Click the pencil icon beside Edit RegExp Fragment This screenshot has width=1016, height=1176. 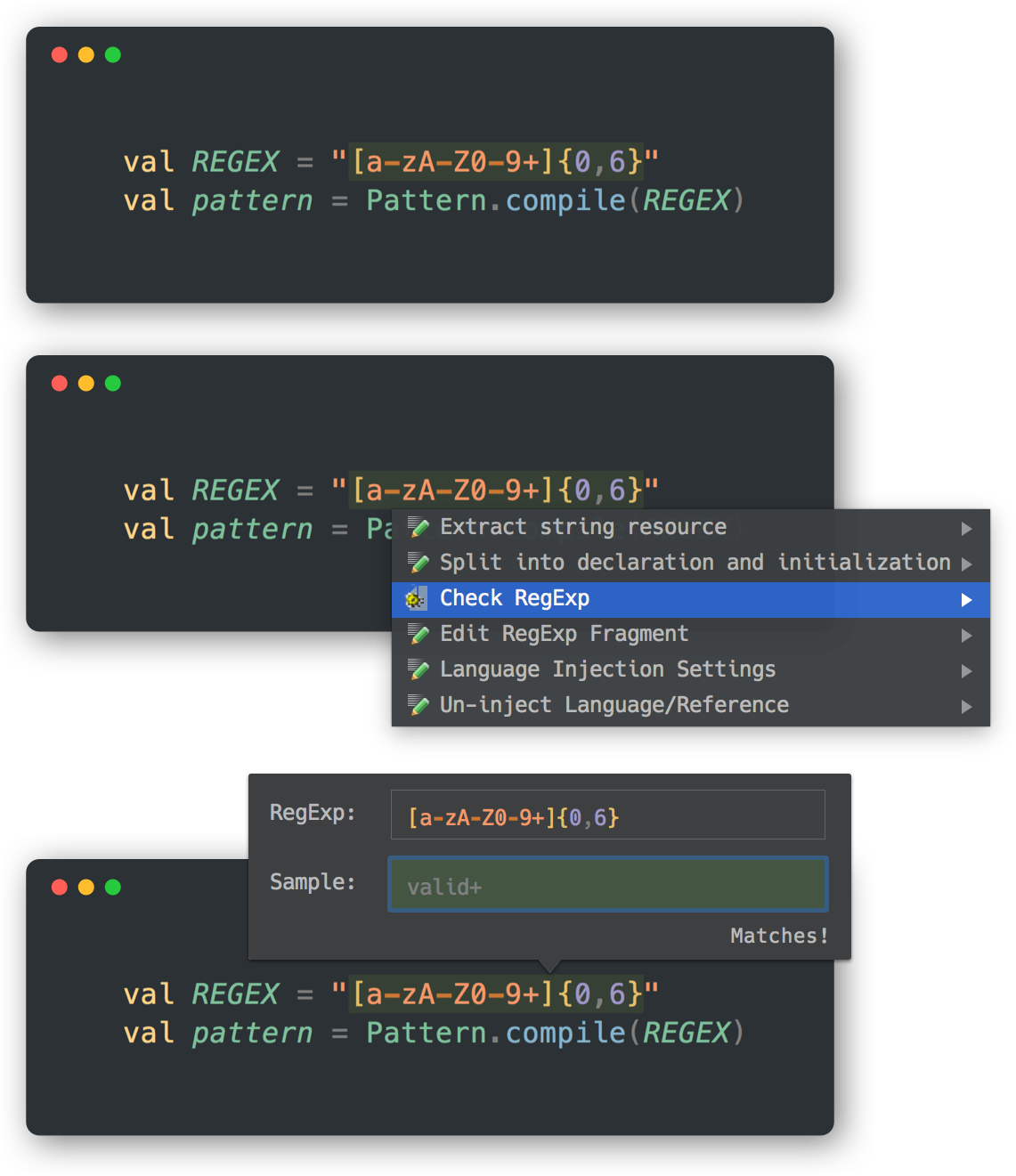click(419, 635)
